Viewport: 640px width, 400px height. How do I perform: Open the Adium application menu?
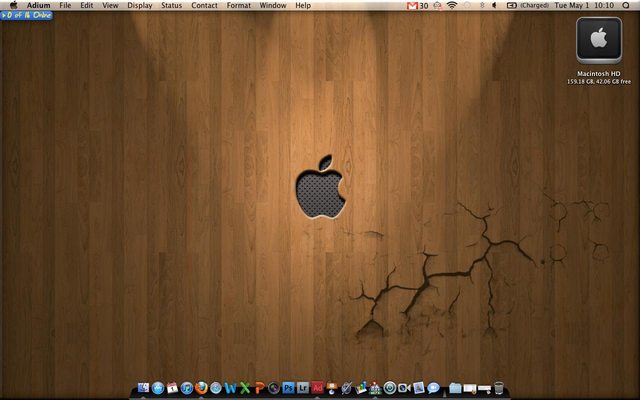point(39,5)
